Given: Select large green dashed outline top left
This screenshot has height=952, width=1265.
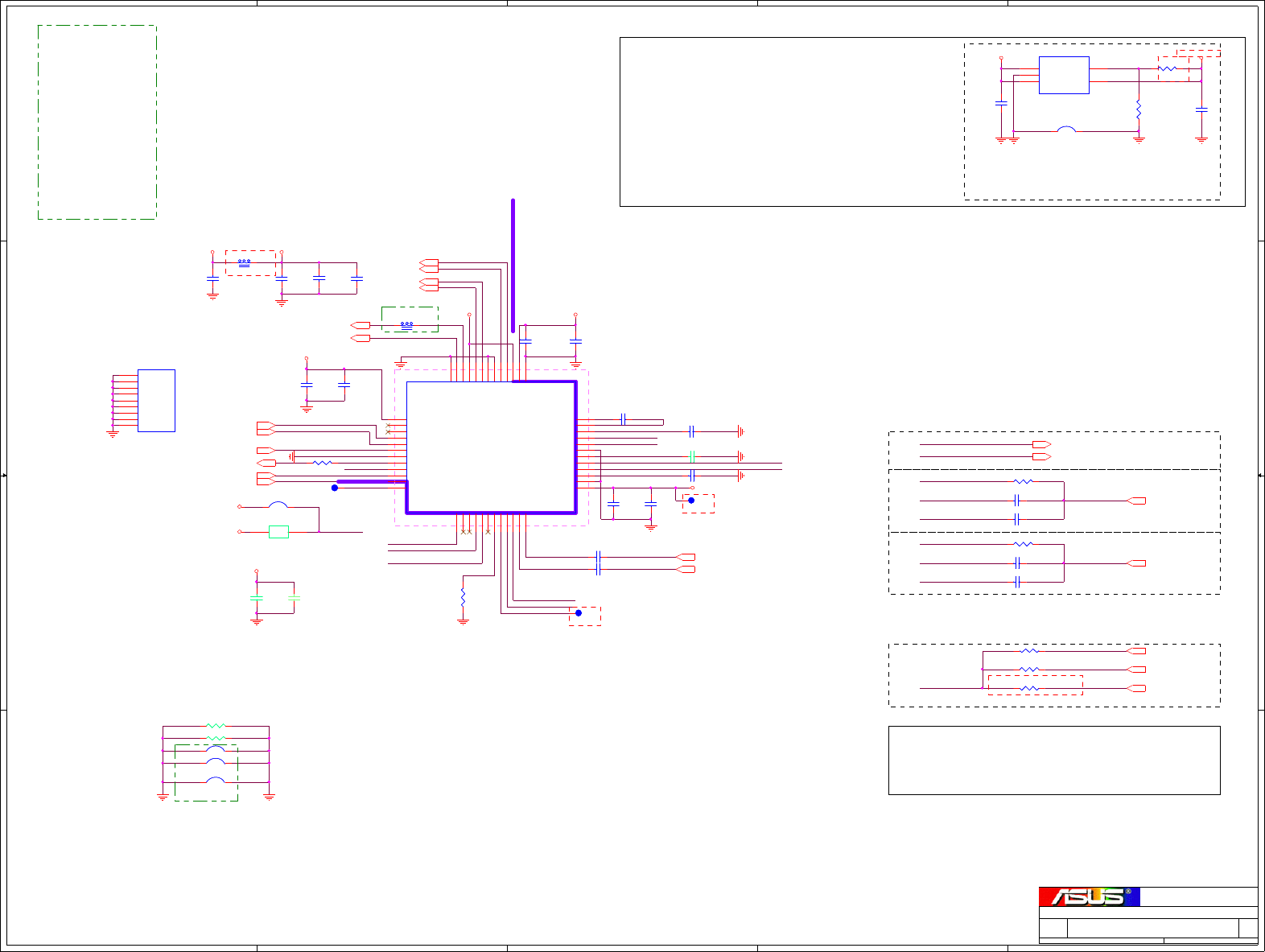Looking at the screenshot, I should point(97,122).
